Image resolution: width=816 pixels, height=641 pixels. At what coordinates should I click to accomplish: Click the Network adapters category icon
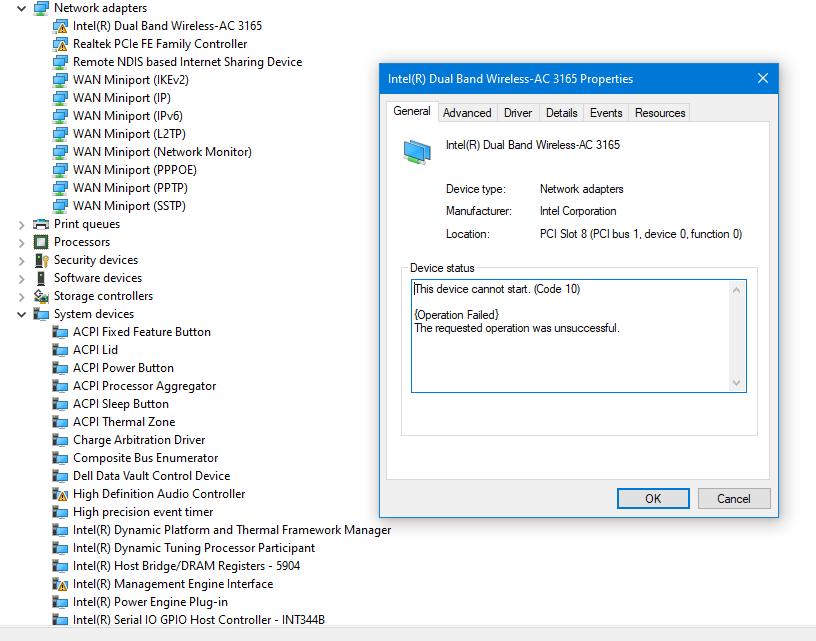point(41,8)
